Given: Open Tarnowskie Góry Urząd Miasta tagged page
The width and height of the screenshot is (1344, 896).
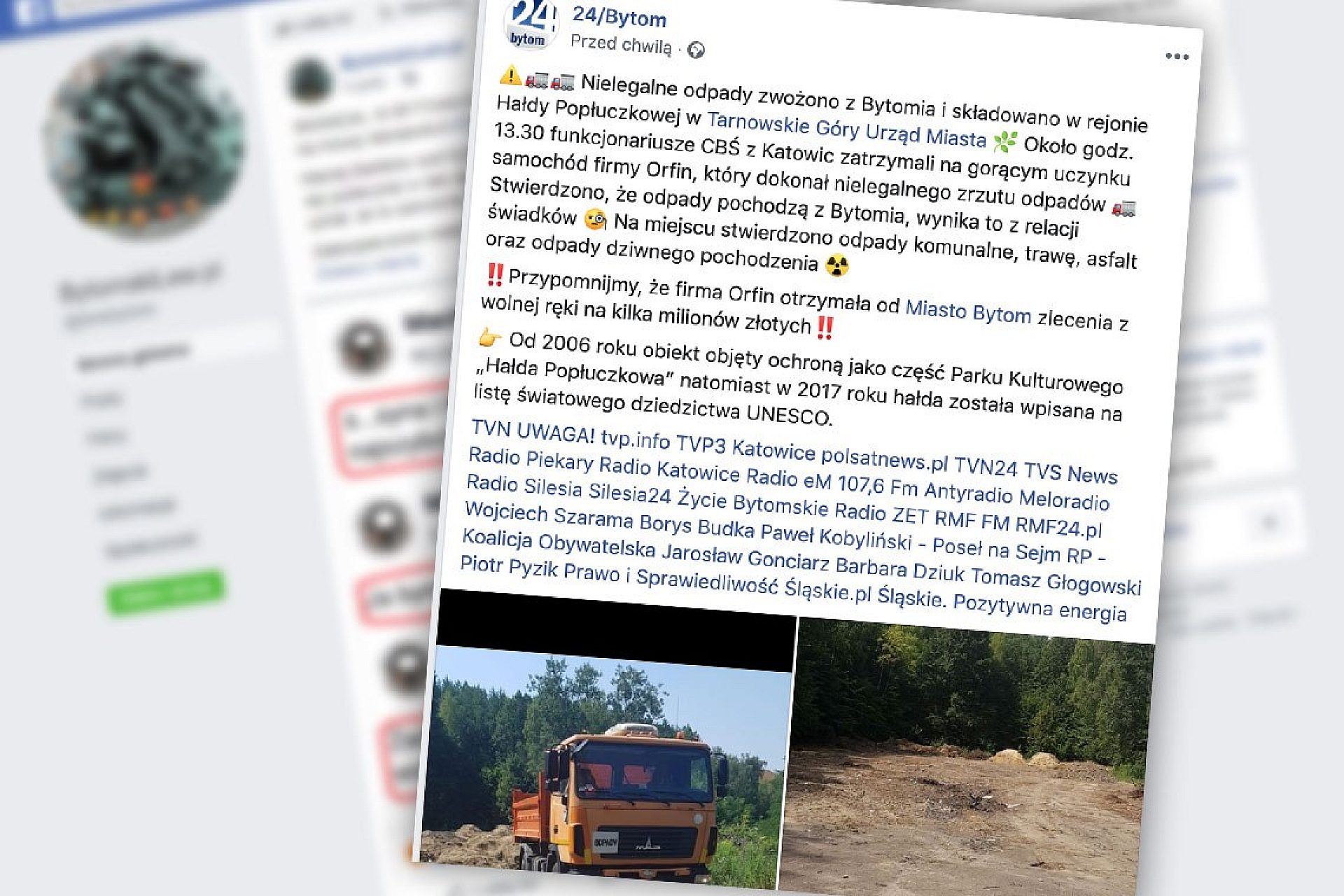Looking at the screenshot, I should click(x=847, y=130).
